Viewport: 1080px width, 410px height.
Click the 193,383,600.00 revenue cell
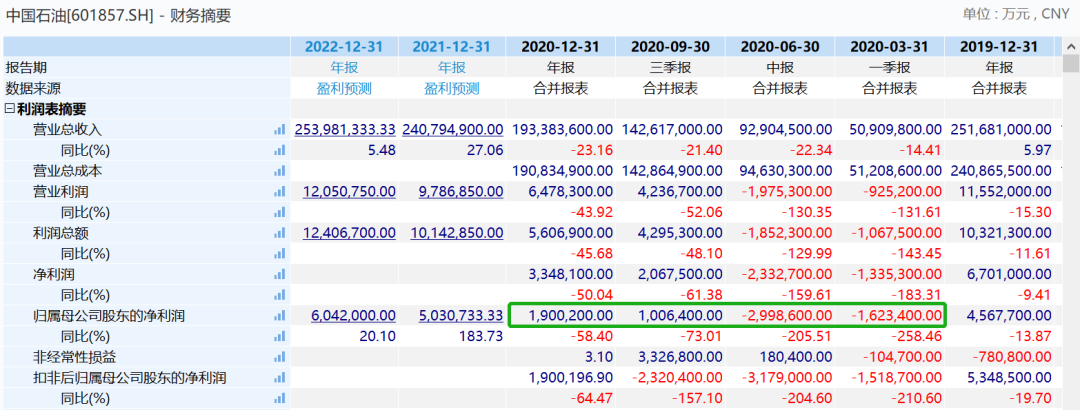563,130
